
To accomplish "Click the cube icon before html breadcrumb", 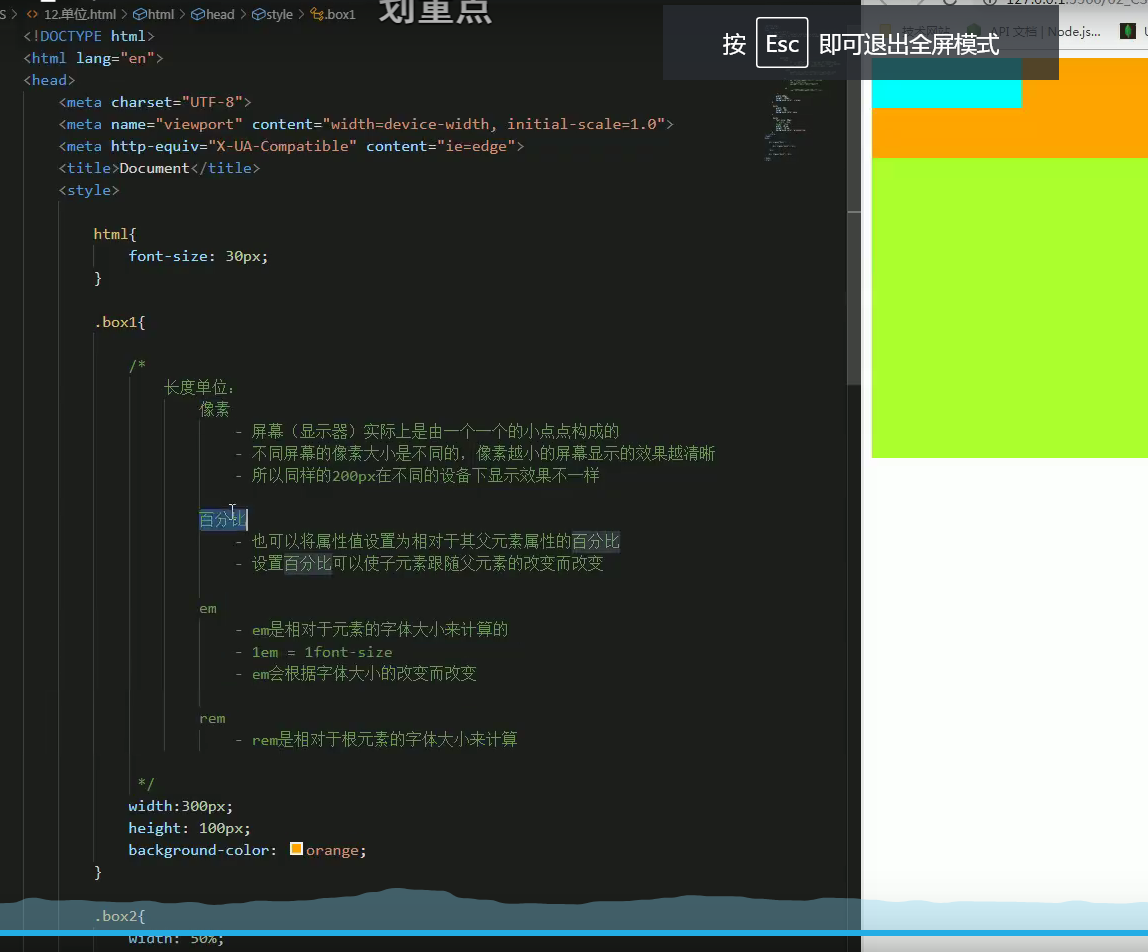I will pos(139,14).
